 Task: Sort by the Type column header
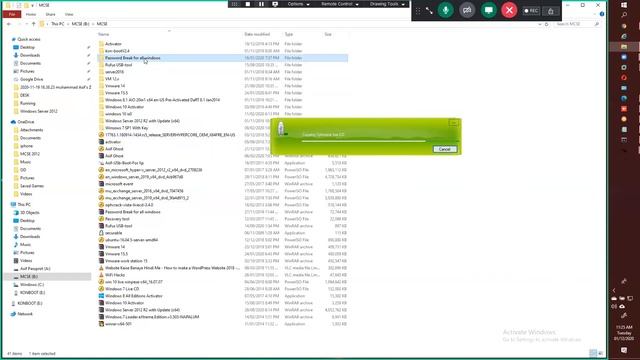click(289, 34)
